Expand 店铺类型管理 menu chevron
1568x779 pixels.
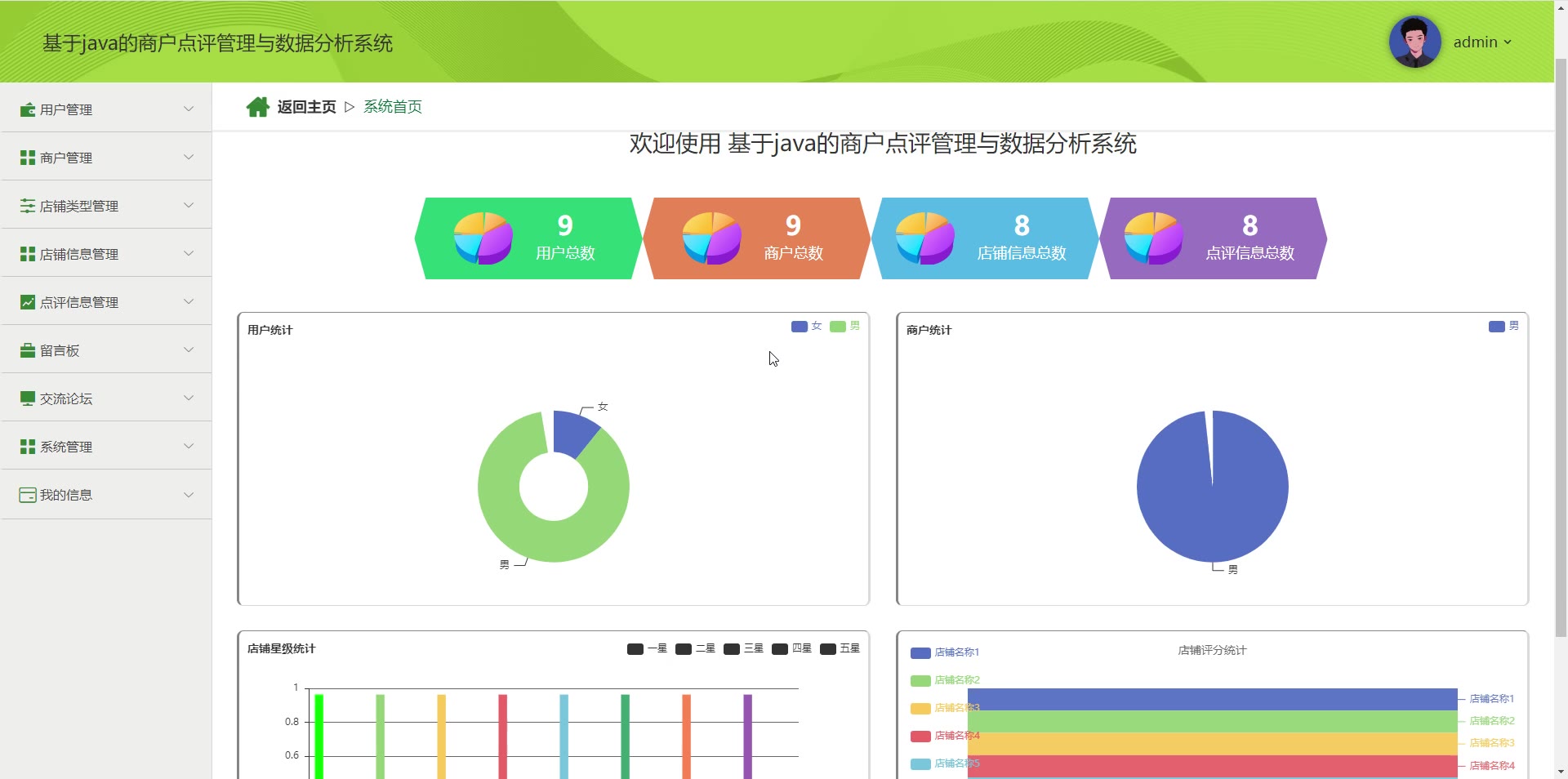click(x=189, y=205)
